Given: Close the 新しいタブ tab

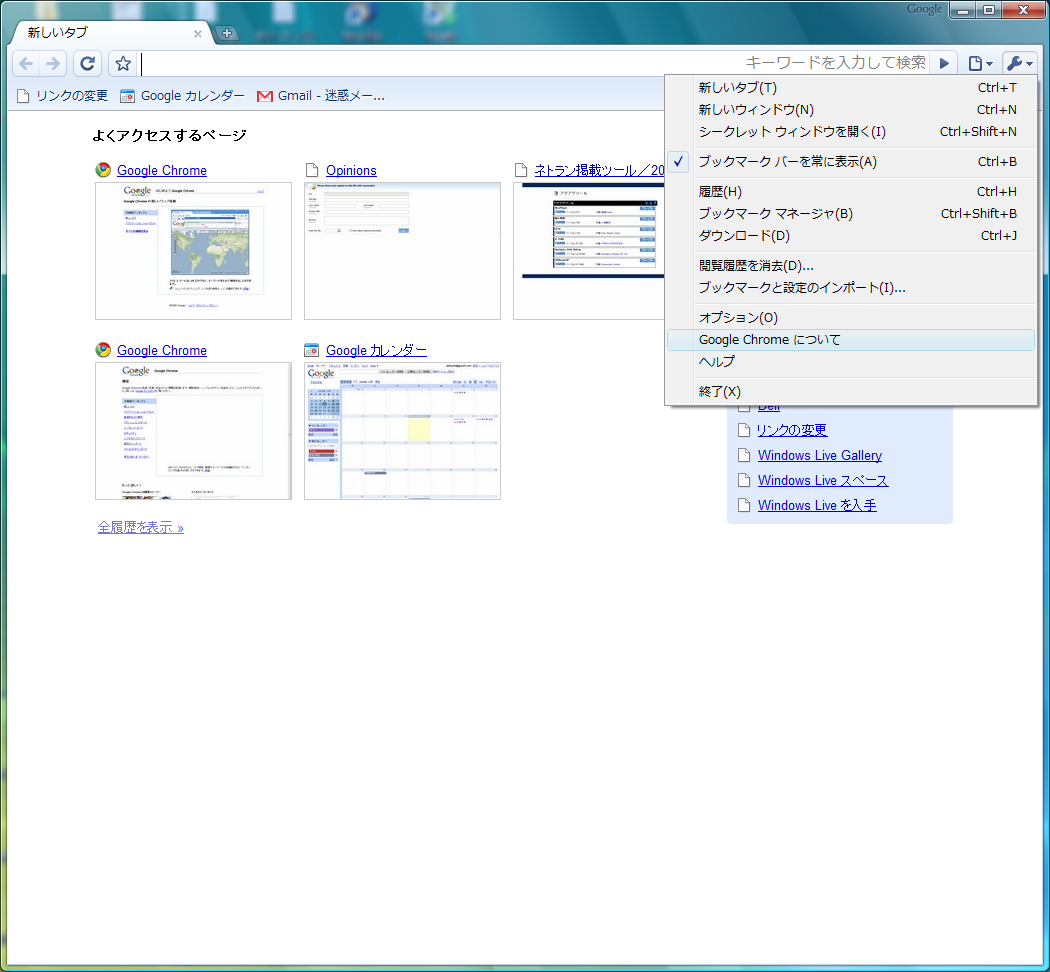Looking at the screenshot, I should (x=198, y=33).
